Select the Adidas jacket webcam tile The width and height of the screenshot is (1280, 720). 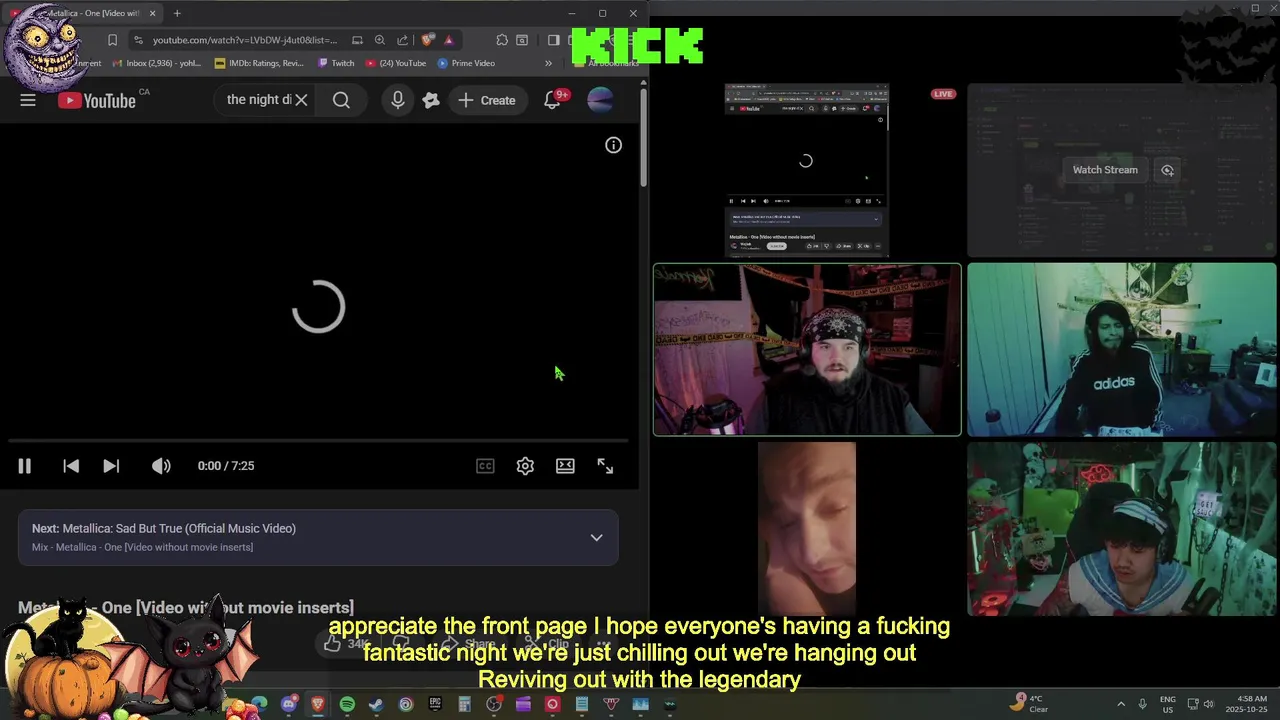point(1121,349)
